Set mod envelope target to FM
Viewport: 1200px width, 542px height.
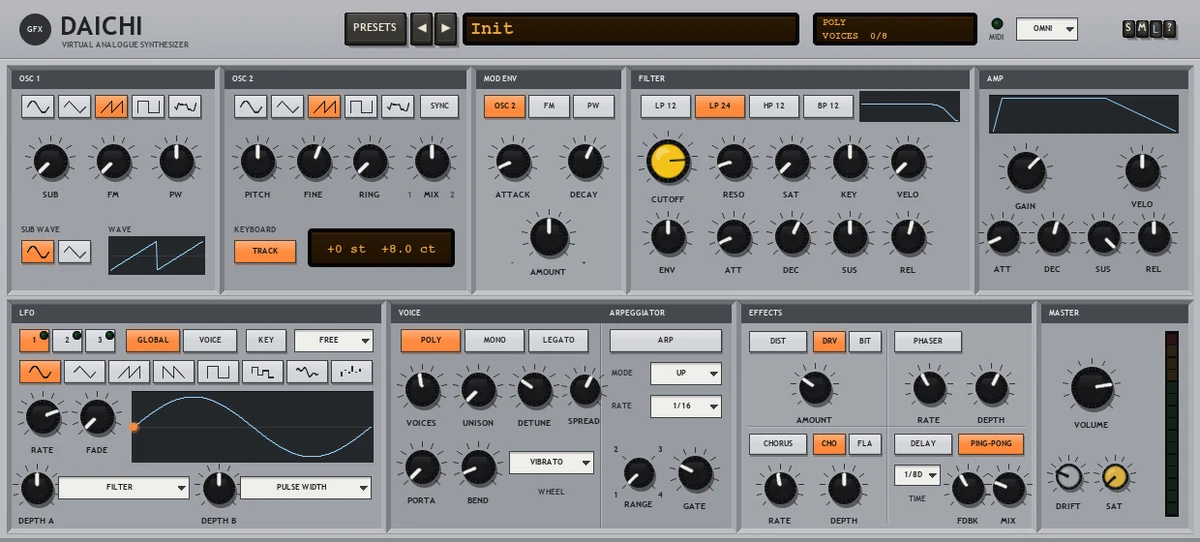[x=549, y=106]
